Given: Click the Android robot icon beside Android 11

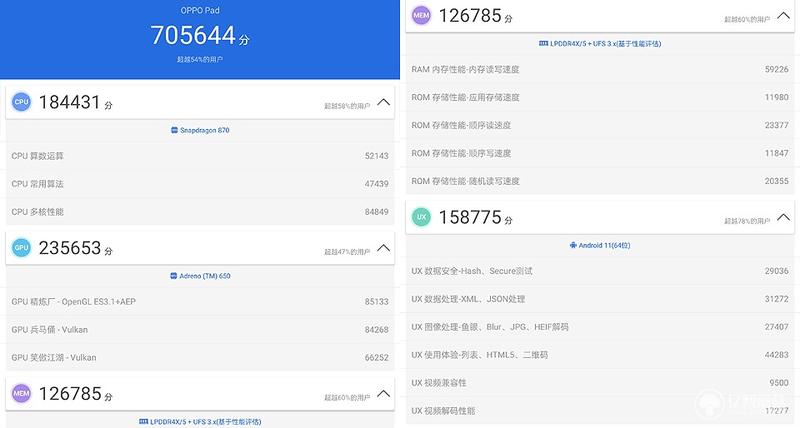Looking at the screenshot, I should 573,245.
